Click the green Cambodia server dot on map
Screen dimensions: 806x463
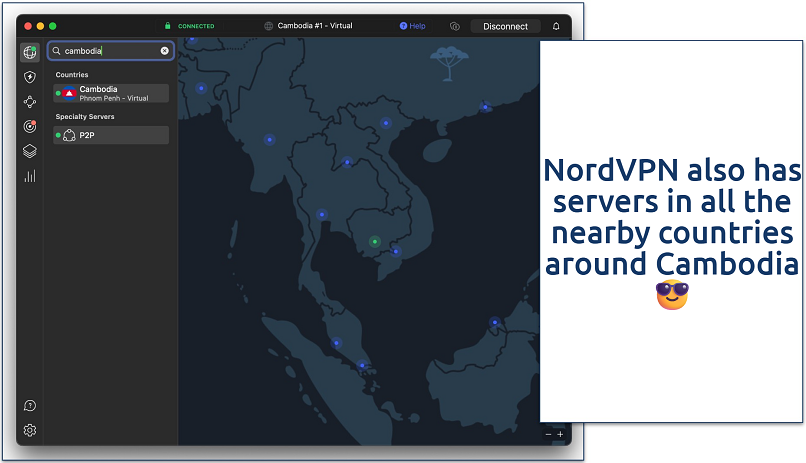coord(375,241)
